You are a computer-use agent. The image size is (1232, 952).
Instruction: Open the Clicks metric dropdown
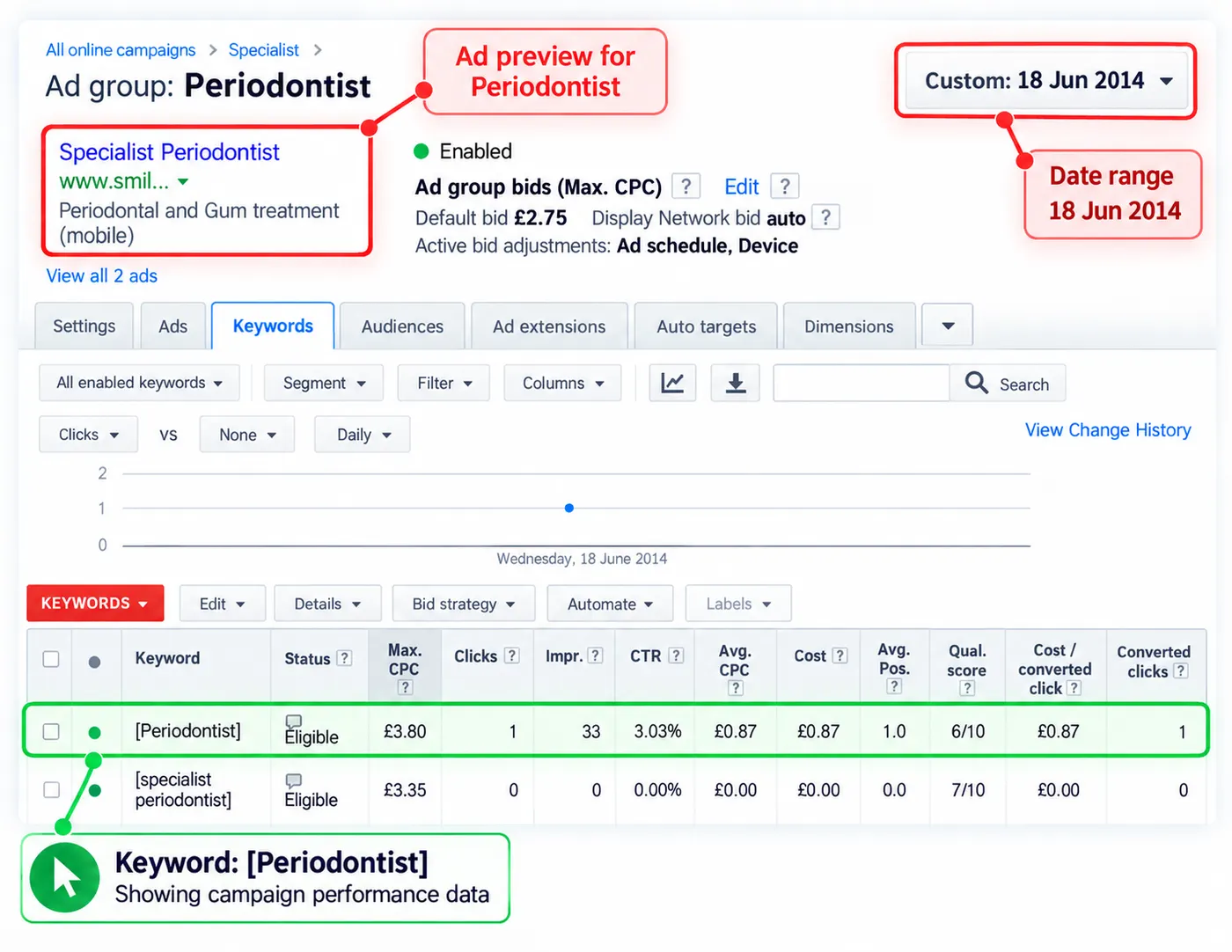tap(88, 435)
